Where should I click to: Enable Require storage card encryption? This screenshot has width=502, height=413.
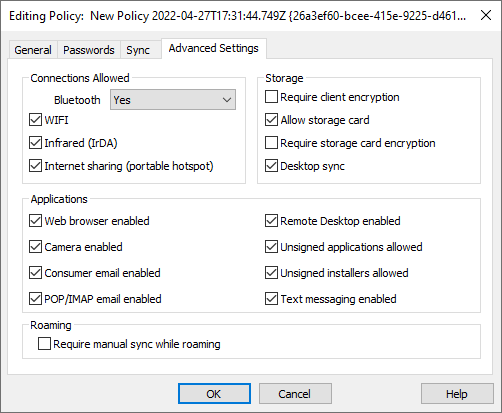tap(271, 143)
